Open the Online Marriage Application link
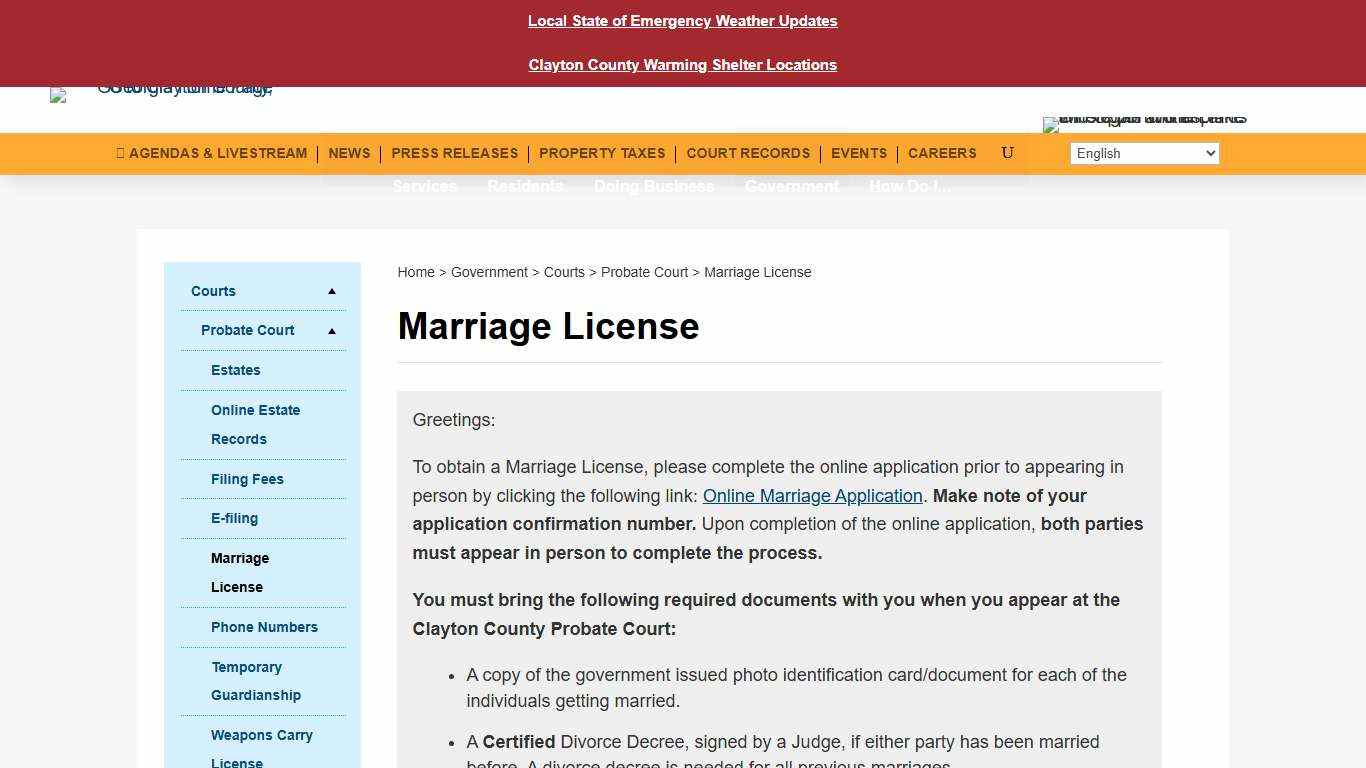This screenshot has height=768, width=1366. coord(812,496)
